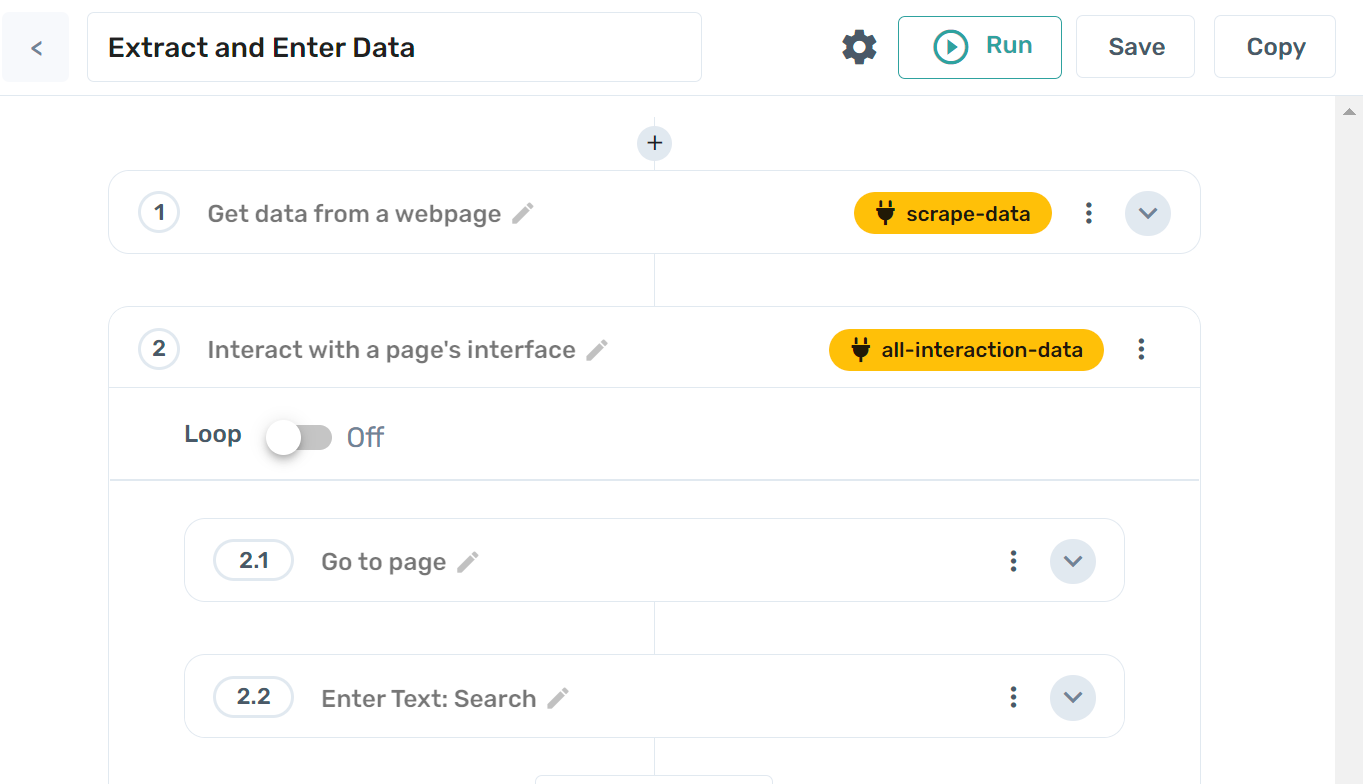The height and width of the screenshot is (784, 1363).
Task: Save the workflow
Action: click(1135, 47)
